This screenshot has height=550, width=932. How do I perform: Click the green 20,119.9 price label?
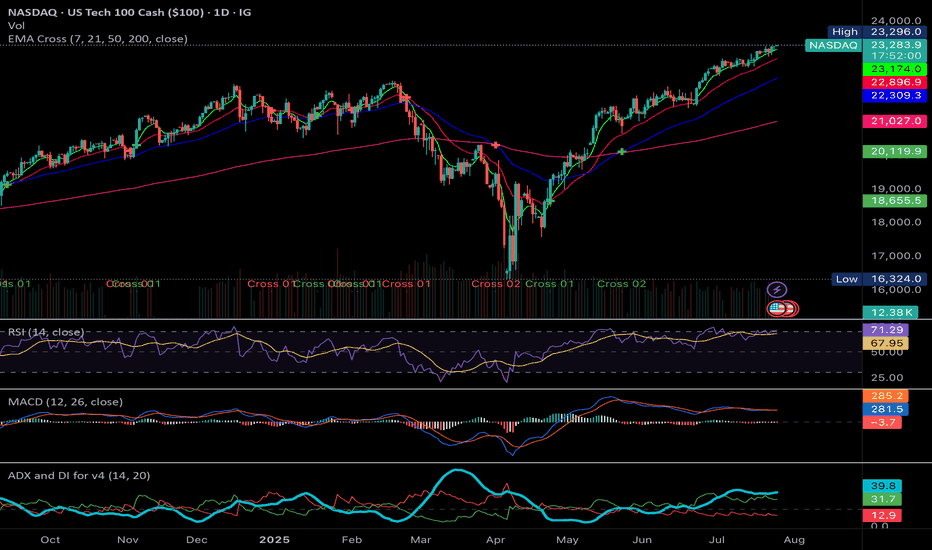pos(895,152)
